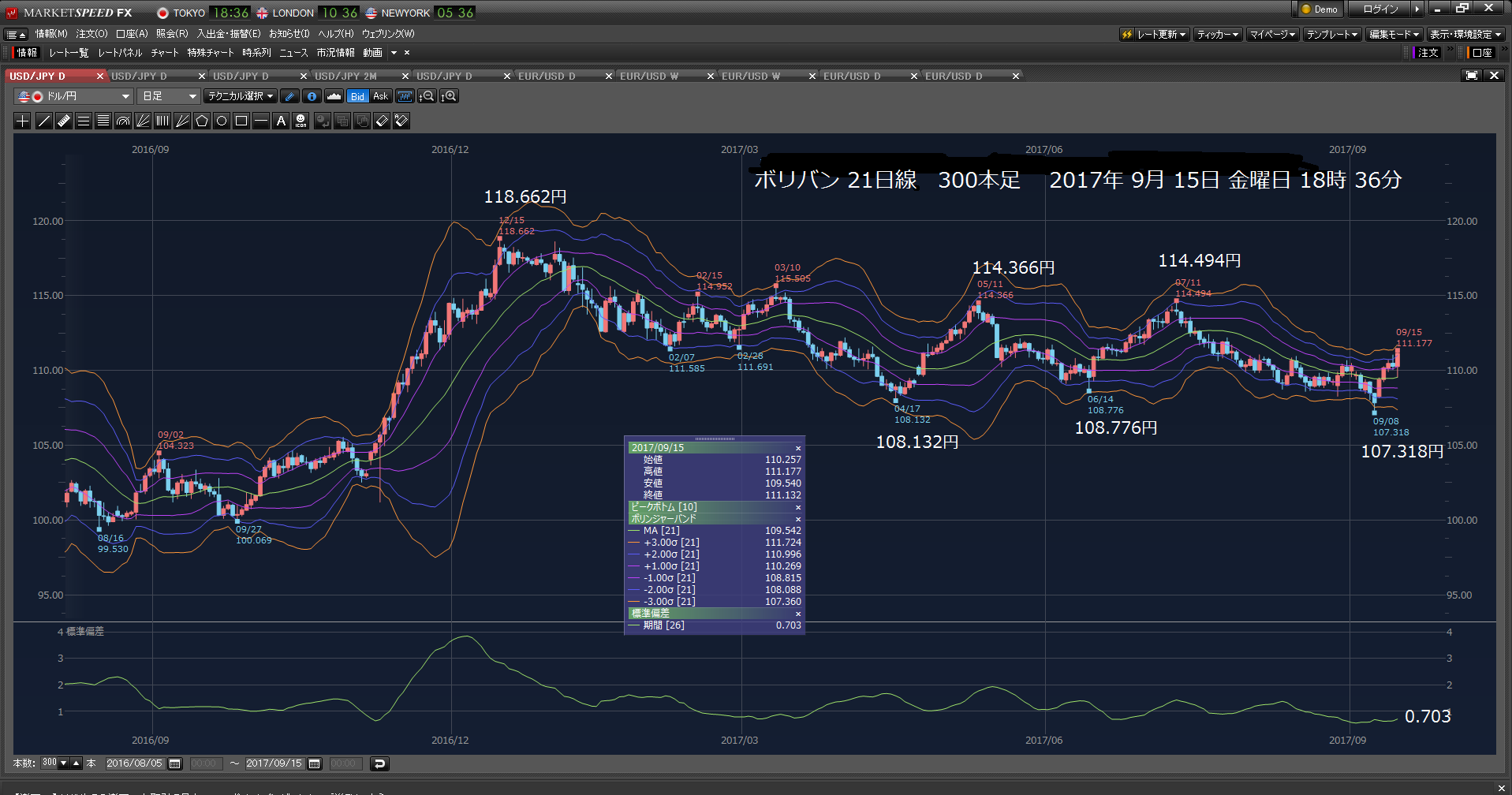Screen dimensions: 1512x795
Task: Switch to mountain chart style icon
Action: tap(334, 96)
